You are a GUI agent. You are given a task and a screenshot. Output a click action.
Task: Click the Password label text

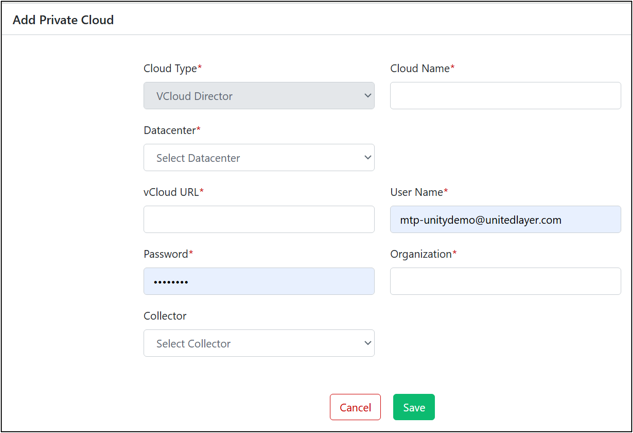168,254
